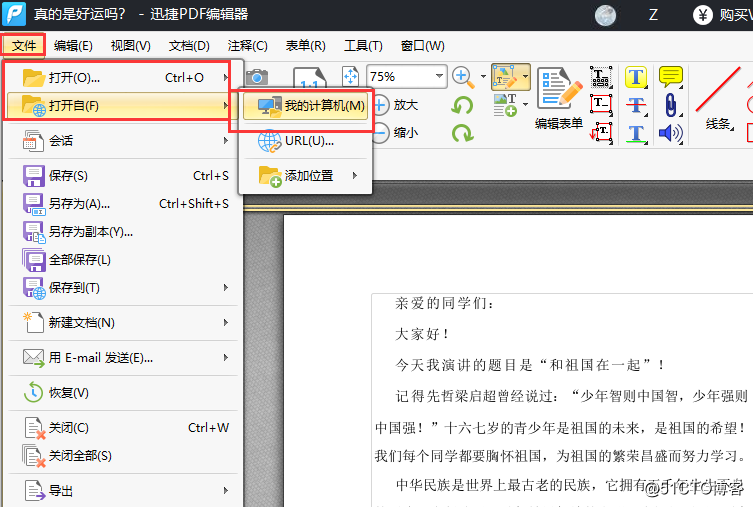Screen dimensions: 753x507
Task: Select the highlight text T icon
Action: pos(636,77)
